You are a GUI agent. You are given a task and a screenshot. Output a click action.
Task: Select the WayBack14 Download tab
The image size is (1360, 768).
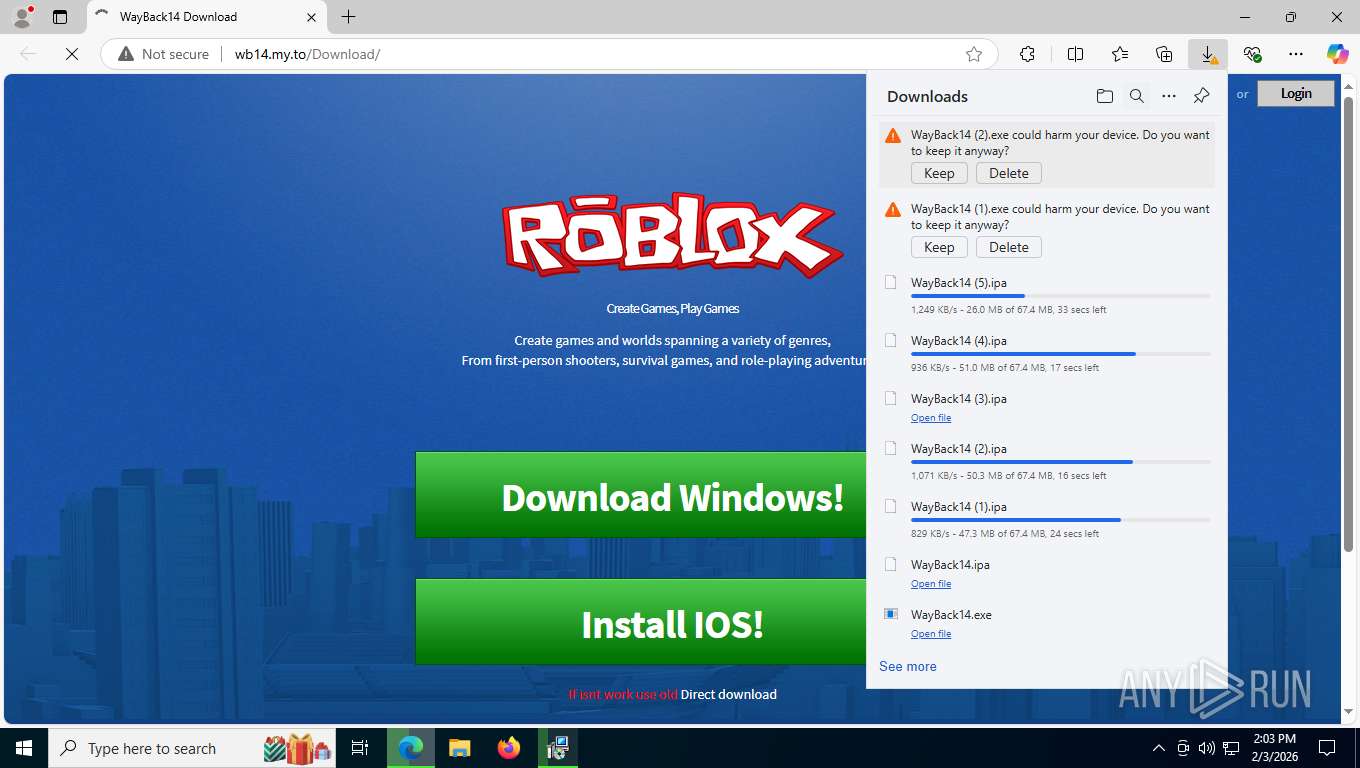click(x=206, y=17)
